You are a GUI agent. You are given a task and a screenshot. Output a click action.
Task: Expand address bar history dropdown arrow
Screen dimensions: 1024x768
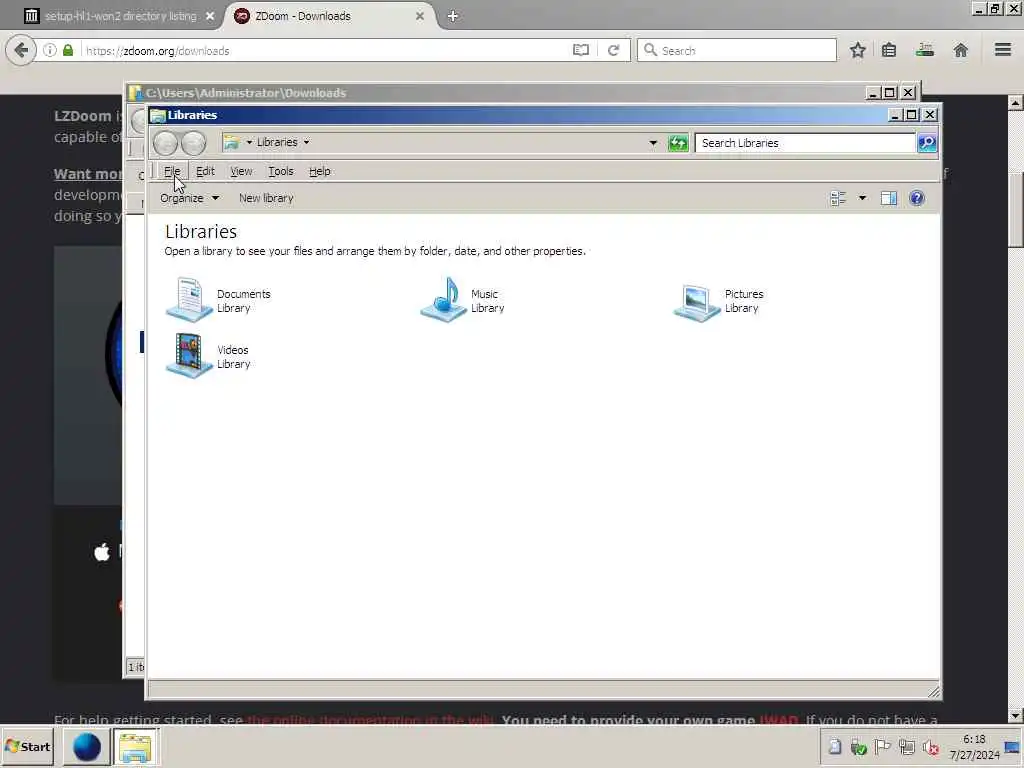[x=652, y=142]
